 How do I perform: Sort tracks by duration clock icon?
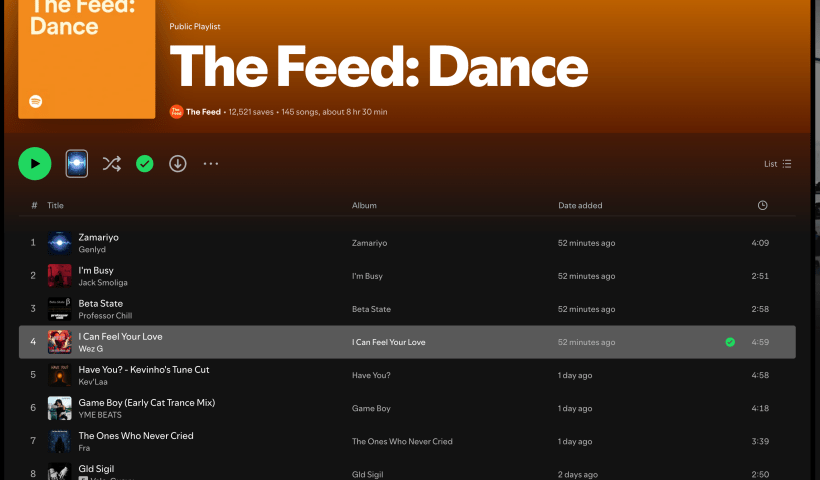click(x=763, y=205)
